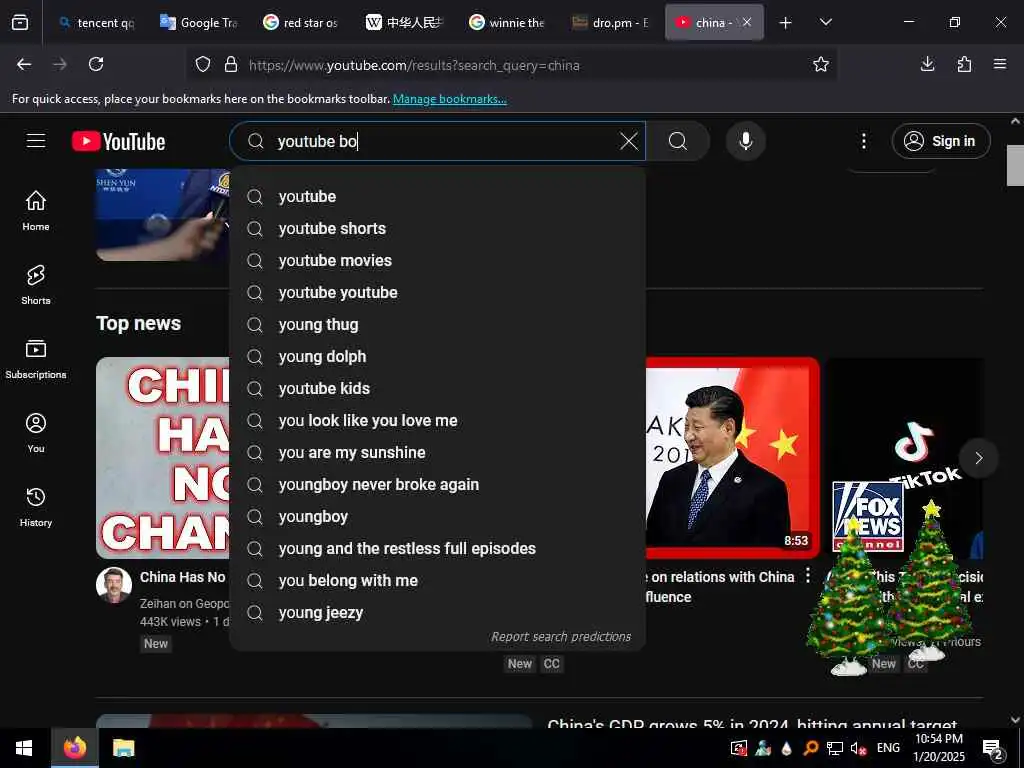This screenshot has height=768, width=1024.
Task: Start voice search with the microphone
Action: (x=746, y=141)
